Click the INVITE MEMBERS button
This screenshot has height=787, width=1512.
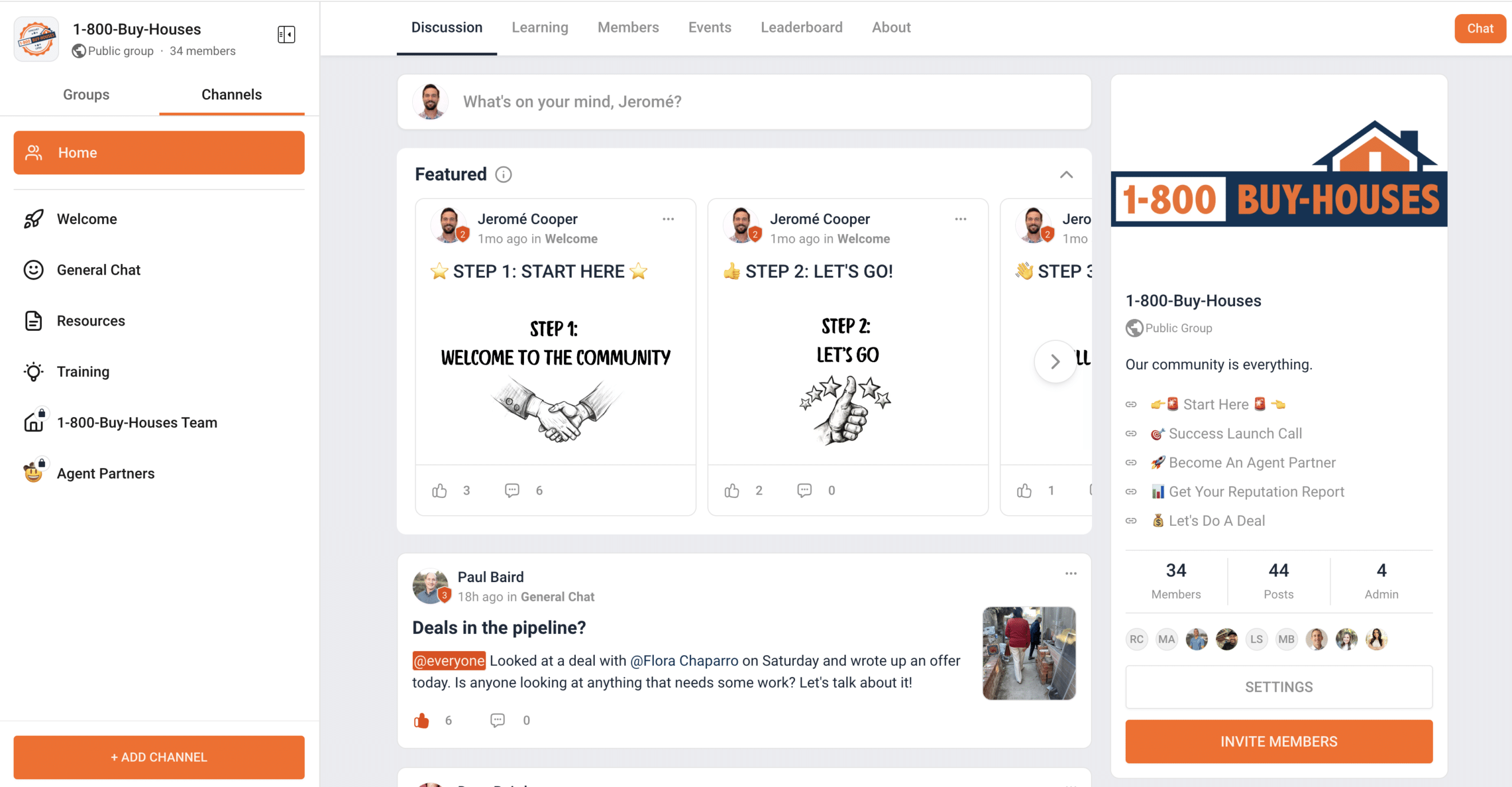[x=1279, y=742]
